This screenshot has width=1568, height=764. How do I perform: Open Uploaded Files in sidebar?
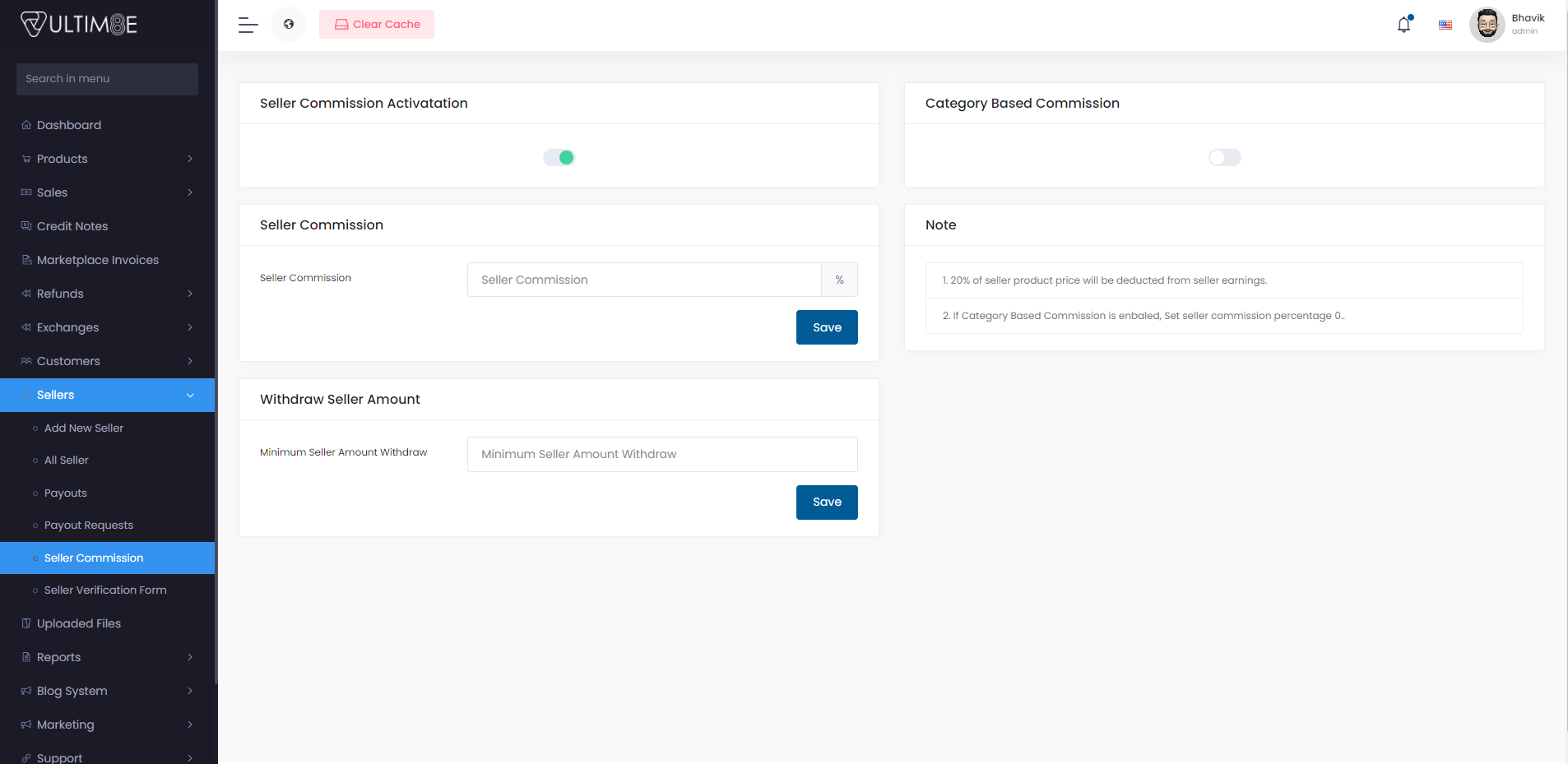click(x=79, y=623)
